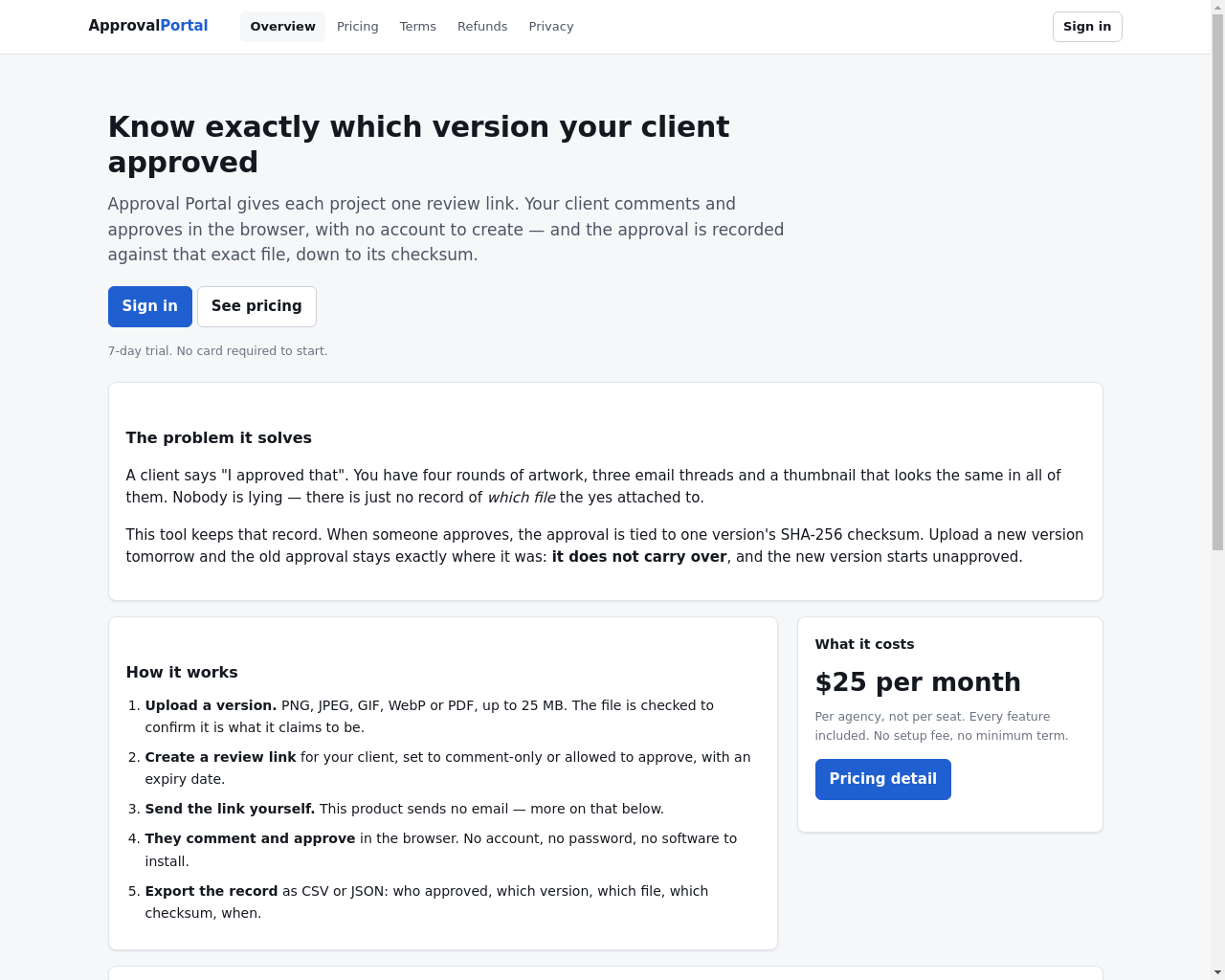Screen dimensions: 1225x980
Task: Open the Privacy nav link
Action: point(551,27)
